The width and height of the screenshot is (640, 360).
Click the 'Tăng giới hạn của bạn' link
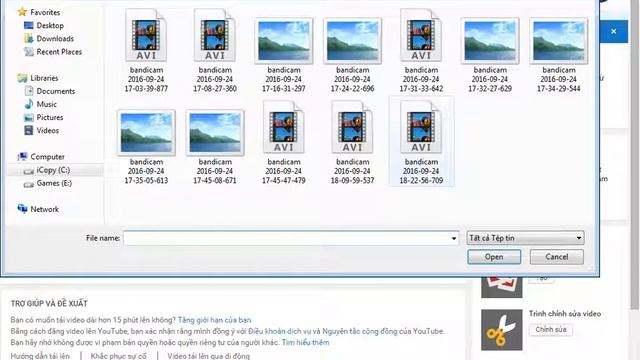214,320
